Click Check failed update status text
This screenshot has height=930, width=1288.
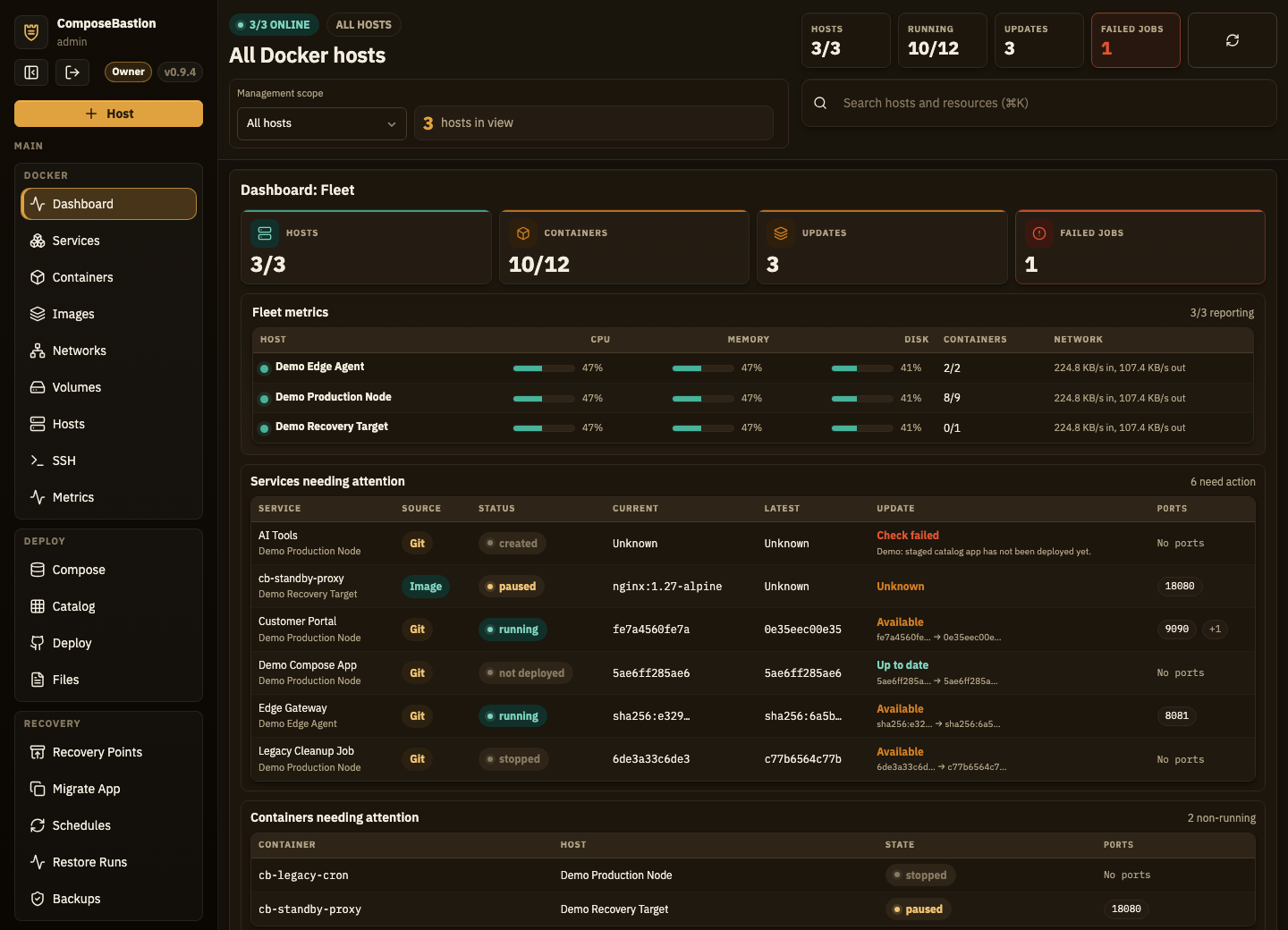click(x=908, y=536)
